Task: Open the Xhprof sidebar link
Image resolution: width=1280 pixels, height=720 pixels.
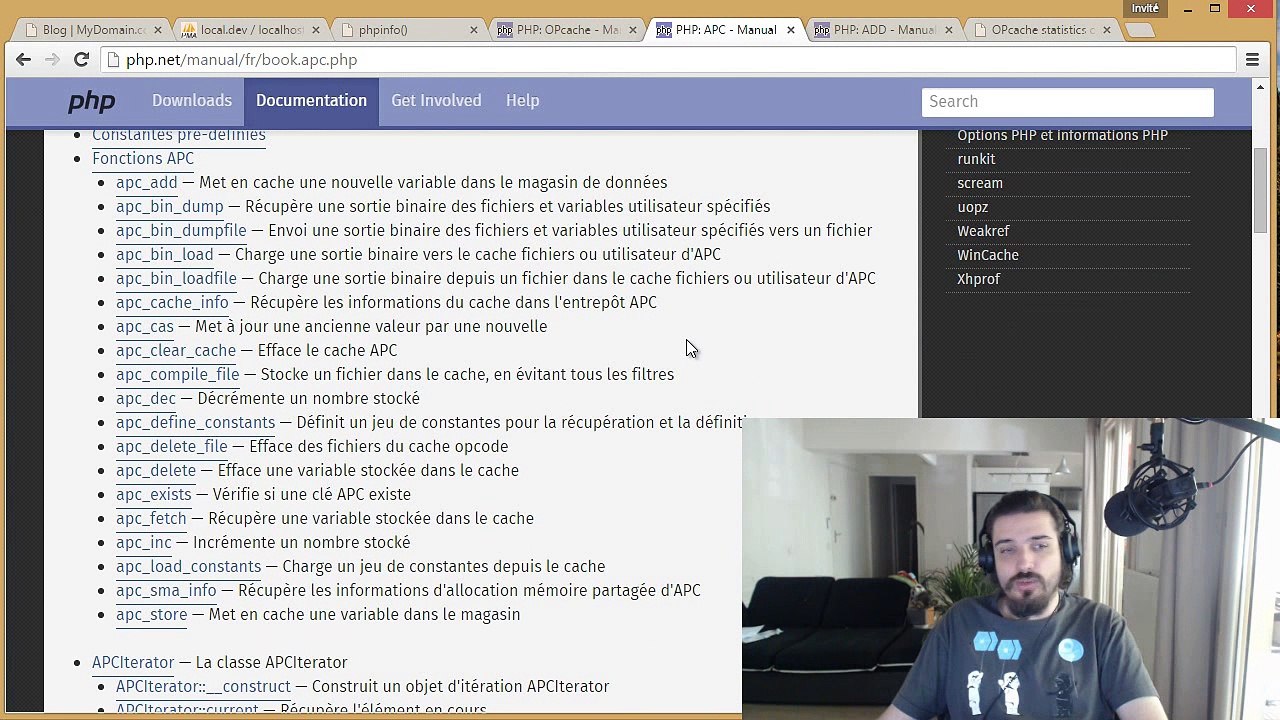Action: [x=978, y=279]
